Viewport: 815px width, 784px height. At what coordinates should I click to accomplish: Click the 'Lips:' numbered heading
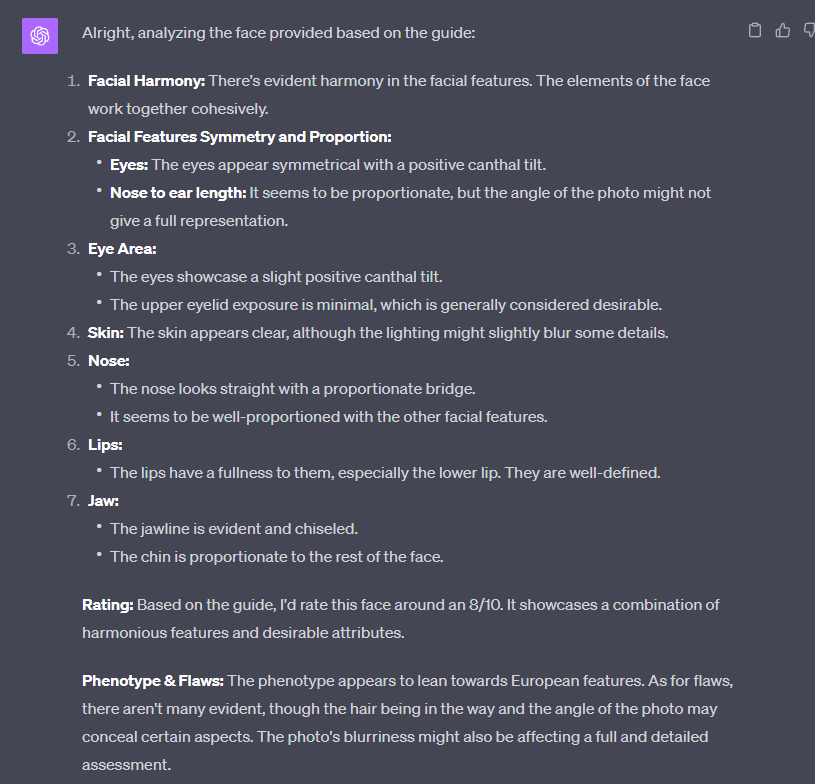pos(105,444)
